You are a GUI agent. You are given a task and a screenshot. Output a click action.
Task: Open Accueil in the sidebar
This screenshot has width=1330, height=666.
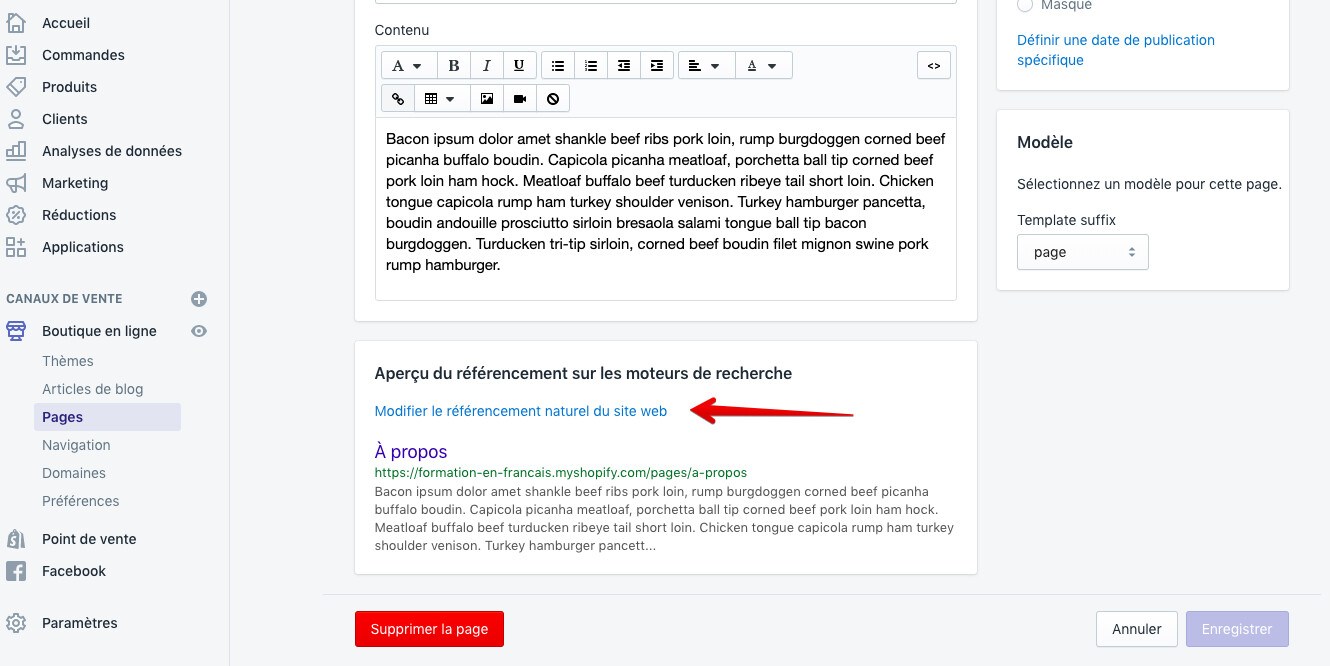pyautogui.click(x=66, y=23)
